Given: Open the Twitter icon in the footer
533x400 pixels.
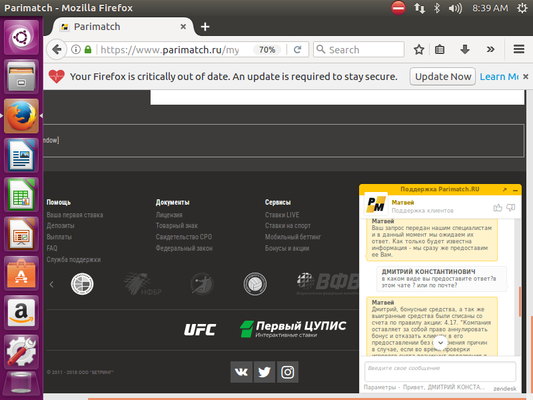Looking at the screenshot, I should pos(264,372).
